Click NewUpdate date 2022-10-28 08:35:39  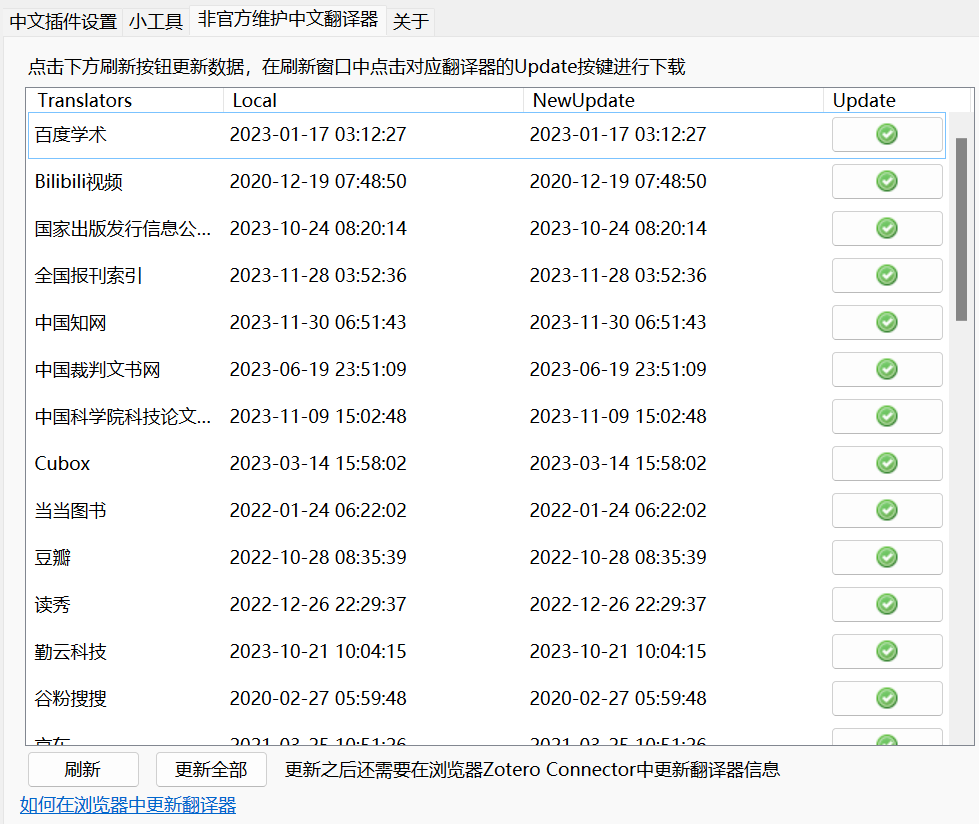pyautogui.click(x=618, y=557)
